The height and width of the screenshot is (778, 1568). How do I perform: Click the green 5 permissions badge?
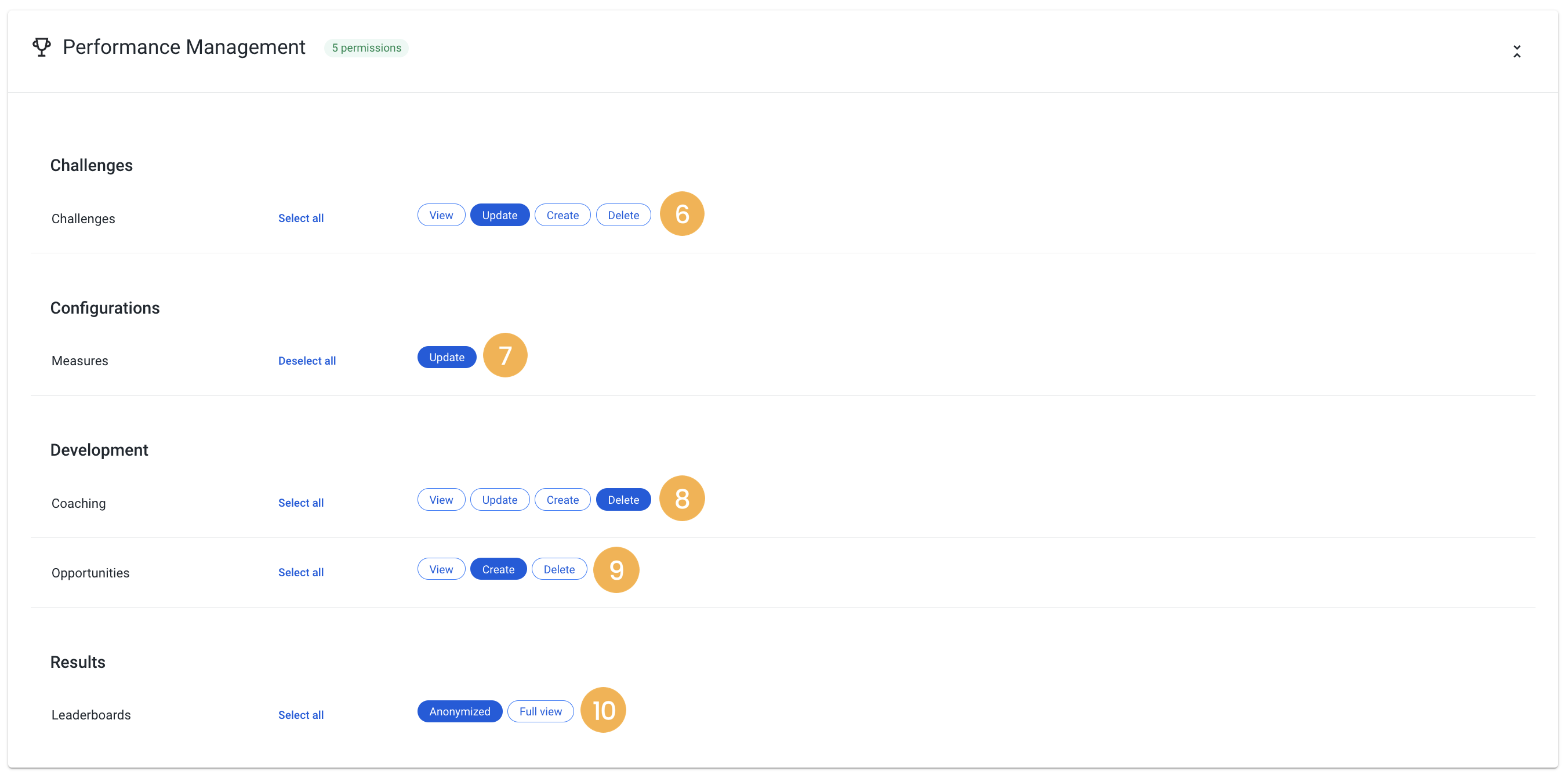click(366, 48)
